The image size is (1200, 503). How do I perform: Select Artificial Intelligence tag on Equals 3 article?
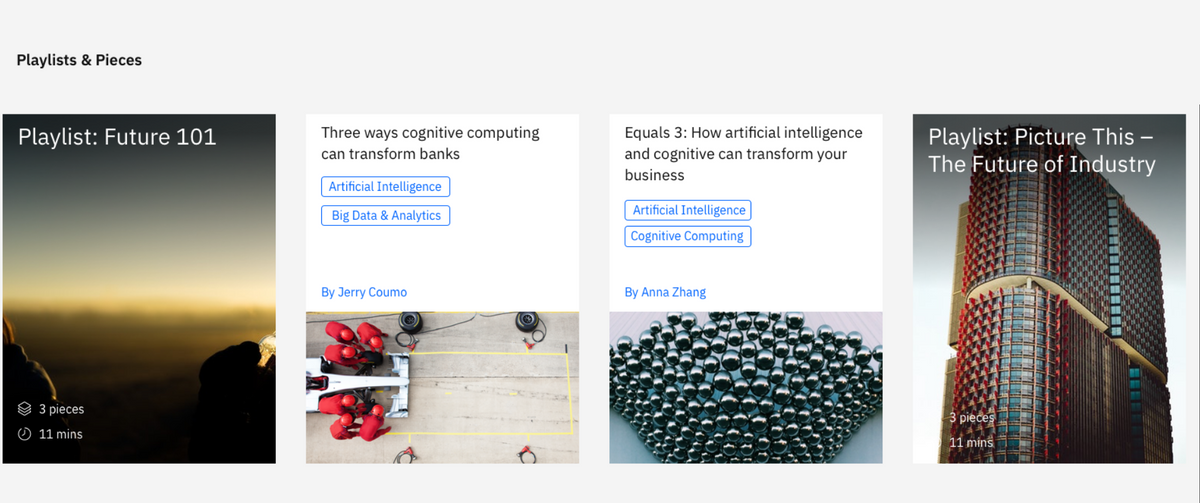tap(688, 210)
